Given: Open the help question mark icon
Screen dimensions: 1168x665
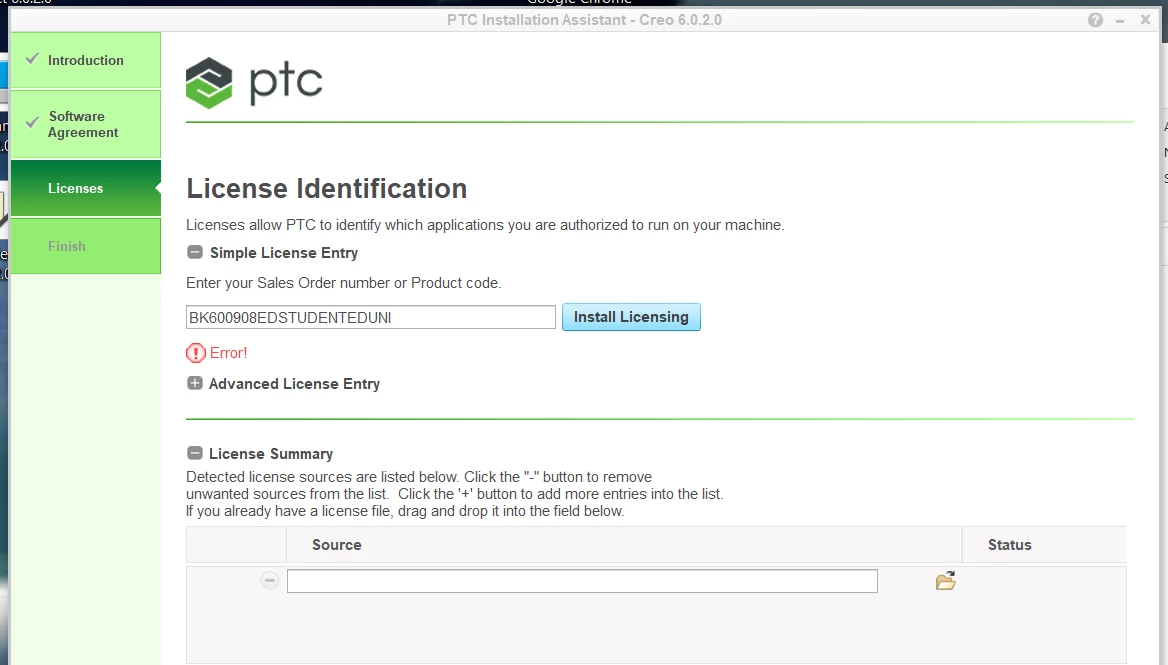Looking at the screenshot, I should pos(1095,20).
